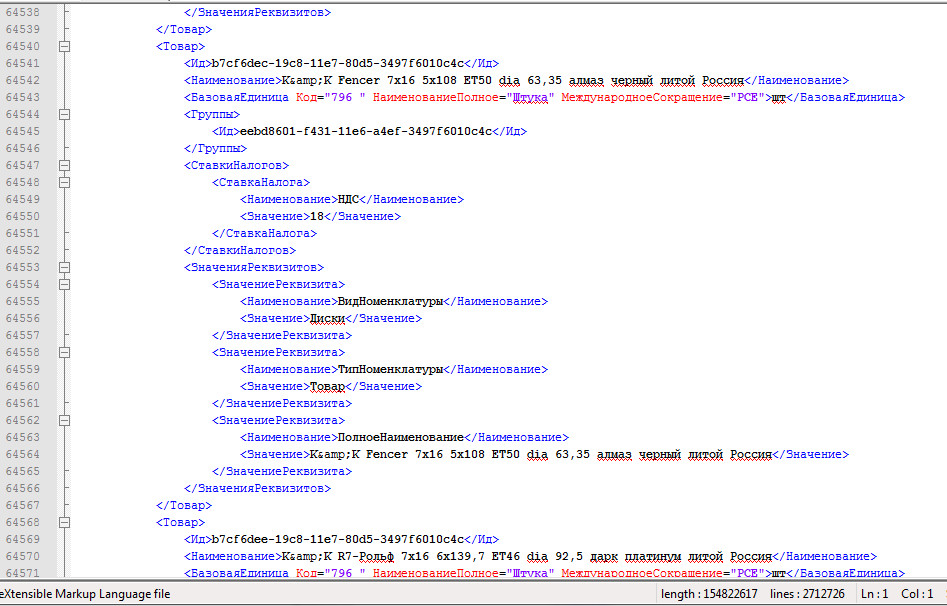Place cursor on the Диски value

(x=327, y=318)
